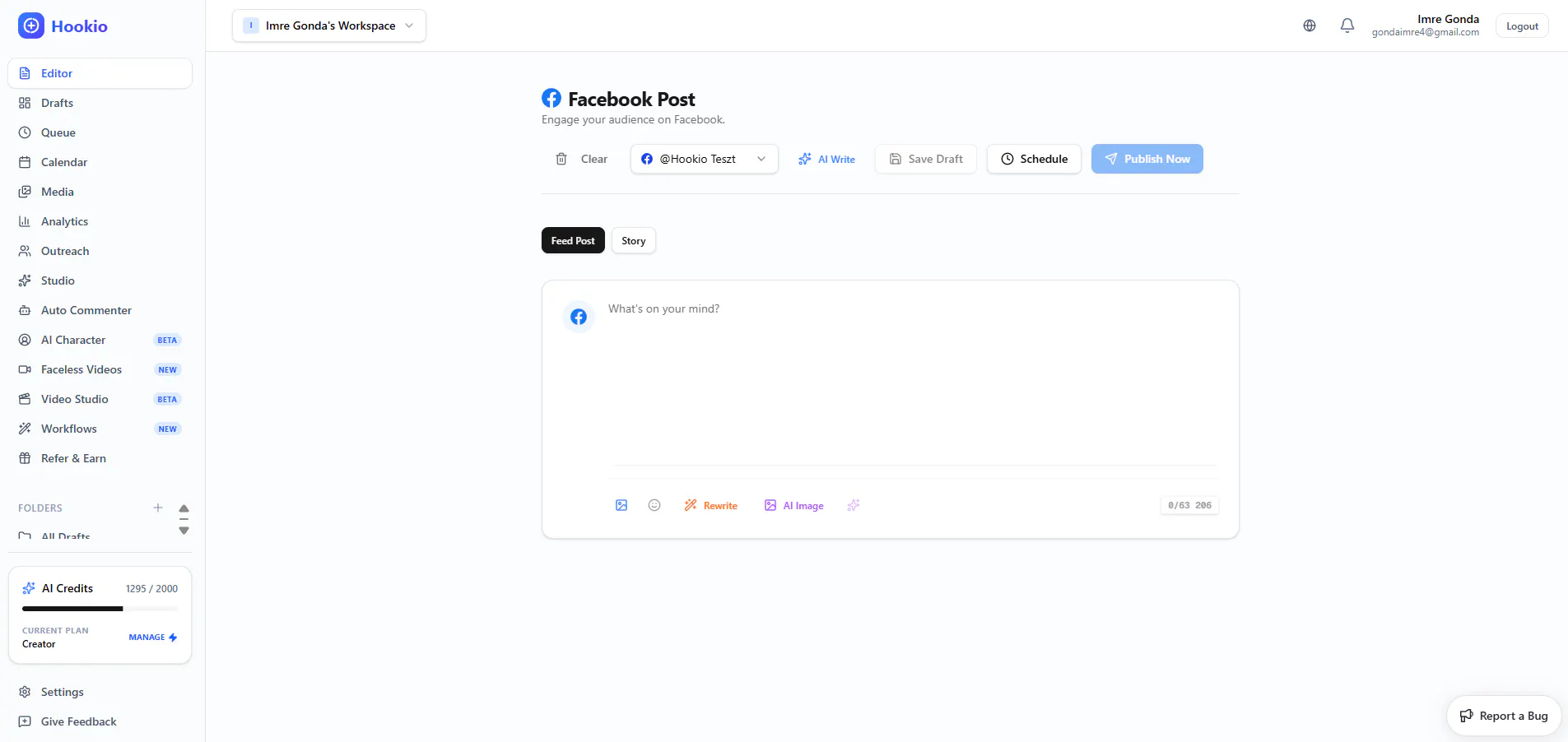Click the Facebook avatar in composer

579,317
